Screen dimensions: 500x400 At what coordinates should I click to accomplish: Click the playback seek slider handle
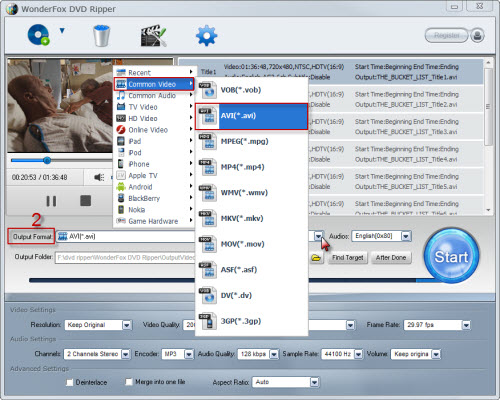click(47, 161)
